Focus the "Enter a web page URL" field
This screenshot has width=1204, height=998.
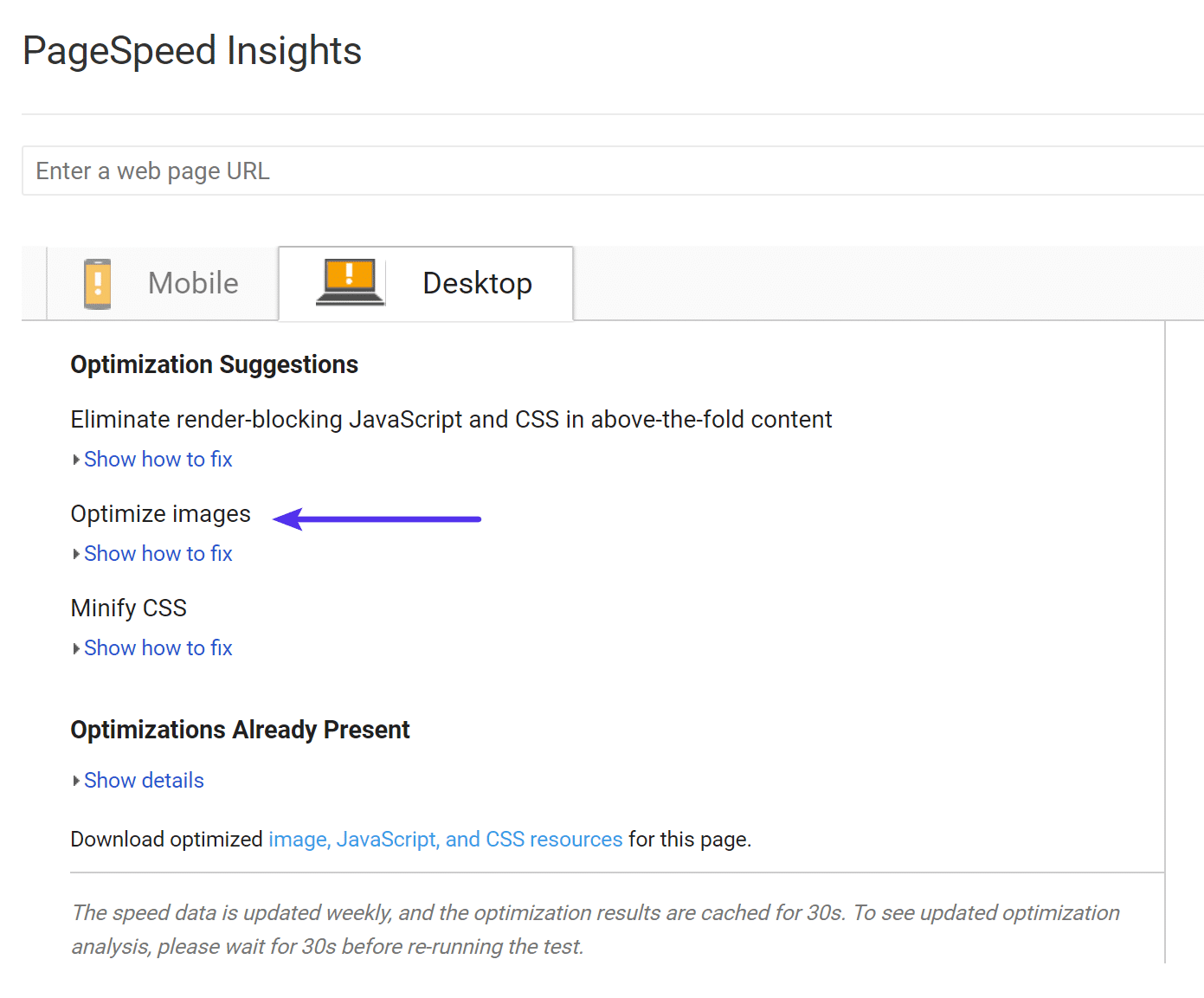(x=606, y=171)
